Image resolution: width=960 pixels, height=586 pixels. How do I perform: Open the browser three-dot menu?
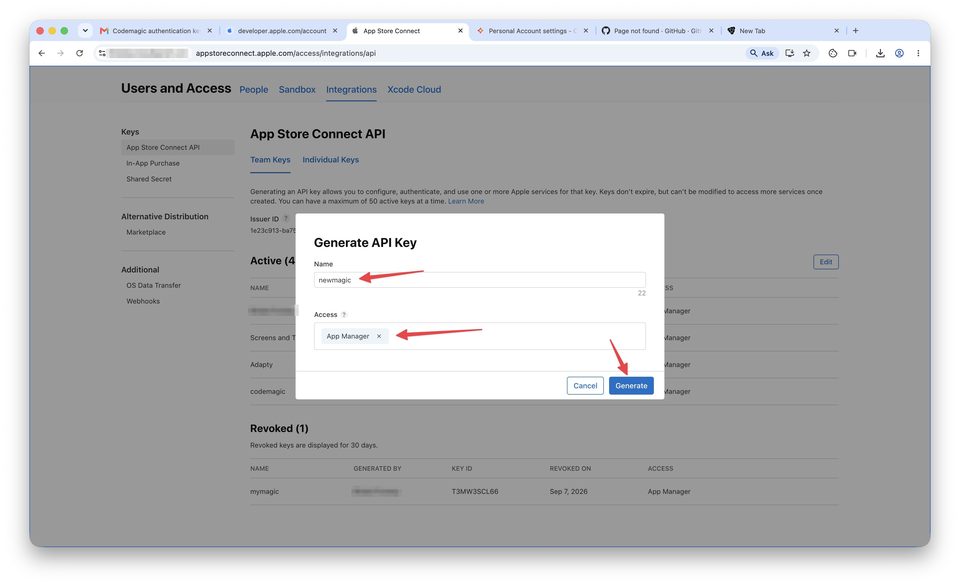coord(918,53)
